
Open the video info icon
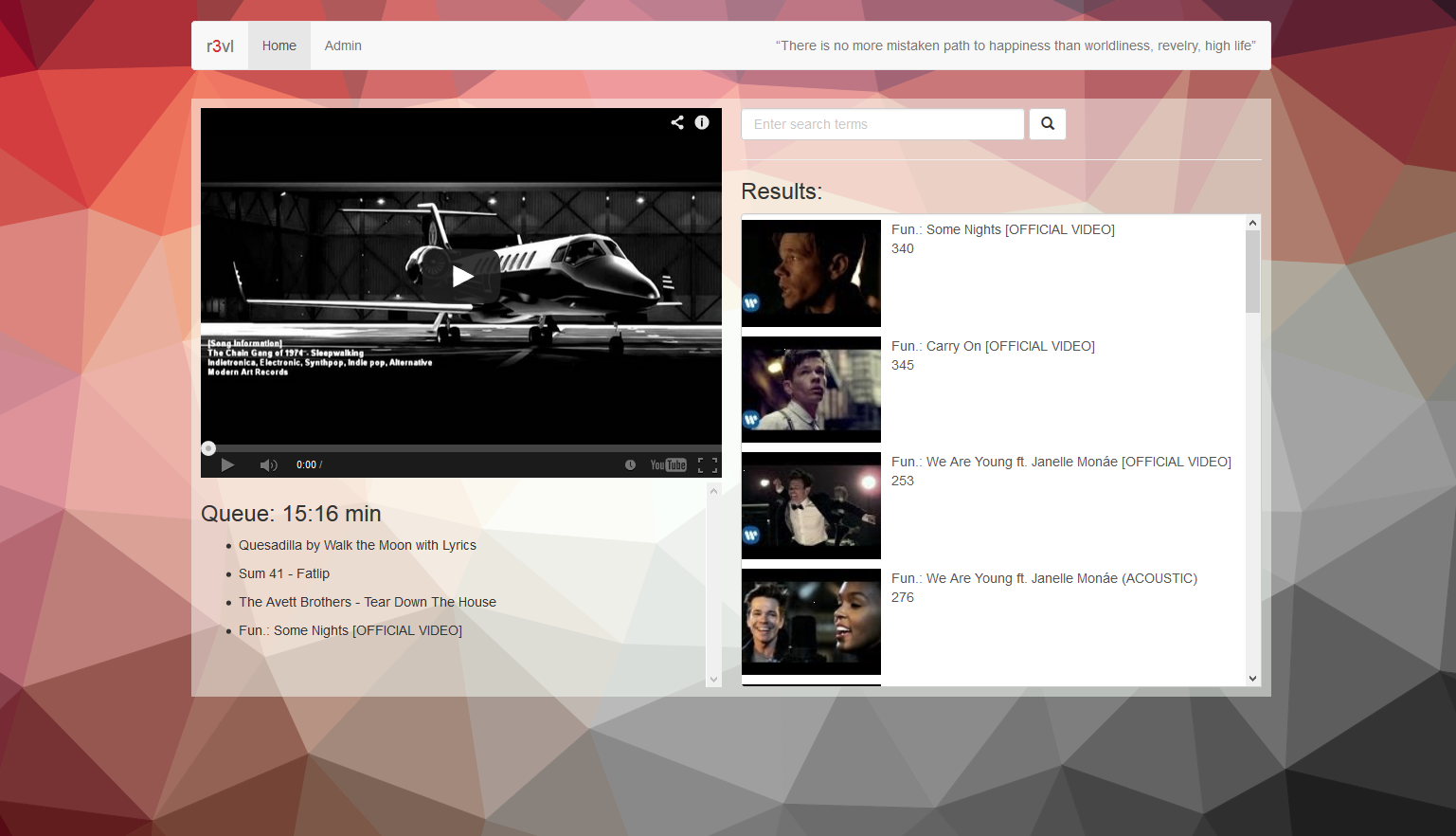702,122
